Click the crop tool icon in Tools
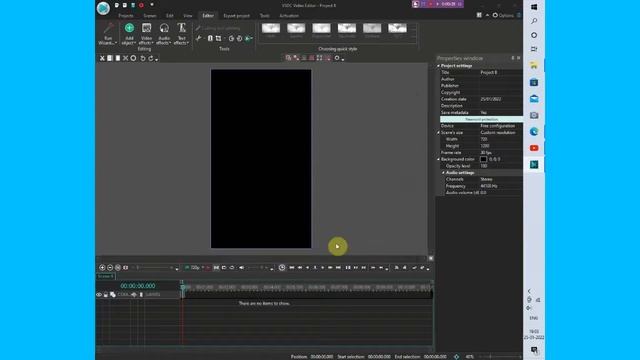Image resolution: width=640 pixels, height=360 pixels. [218, 38]
